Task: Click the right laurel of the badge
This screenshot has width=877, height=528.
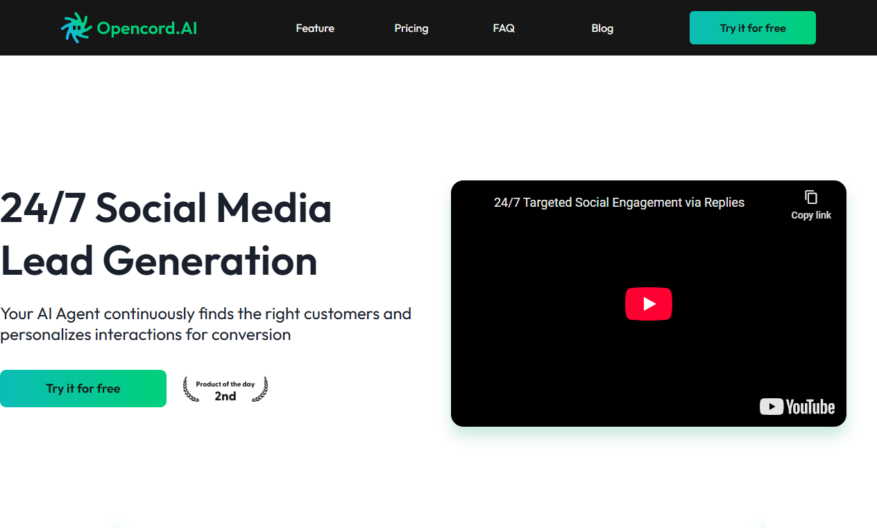Action: 260,389
